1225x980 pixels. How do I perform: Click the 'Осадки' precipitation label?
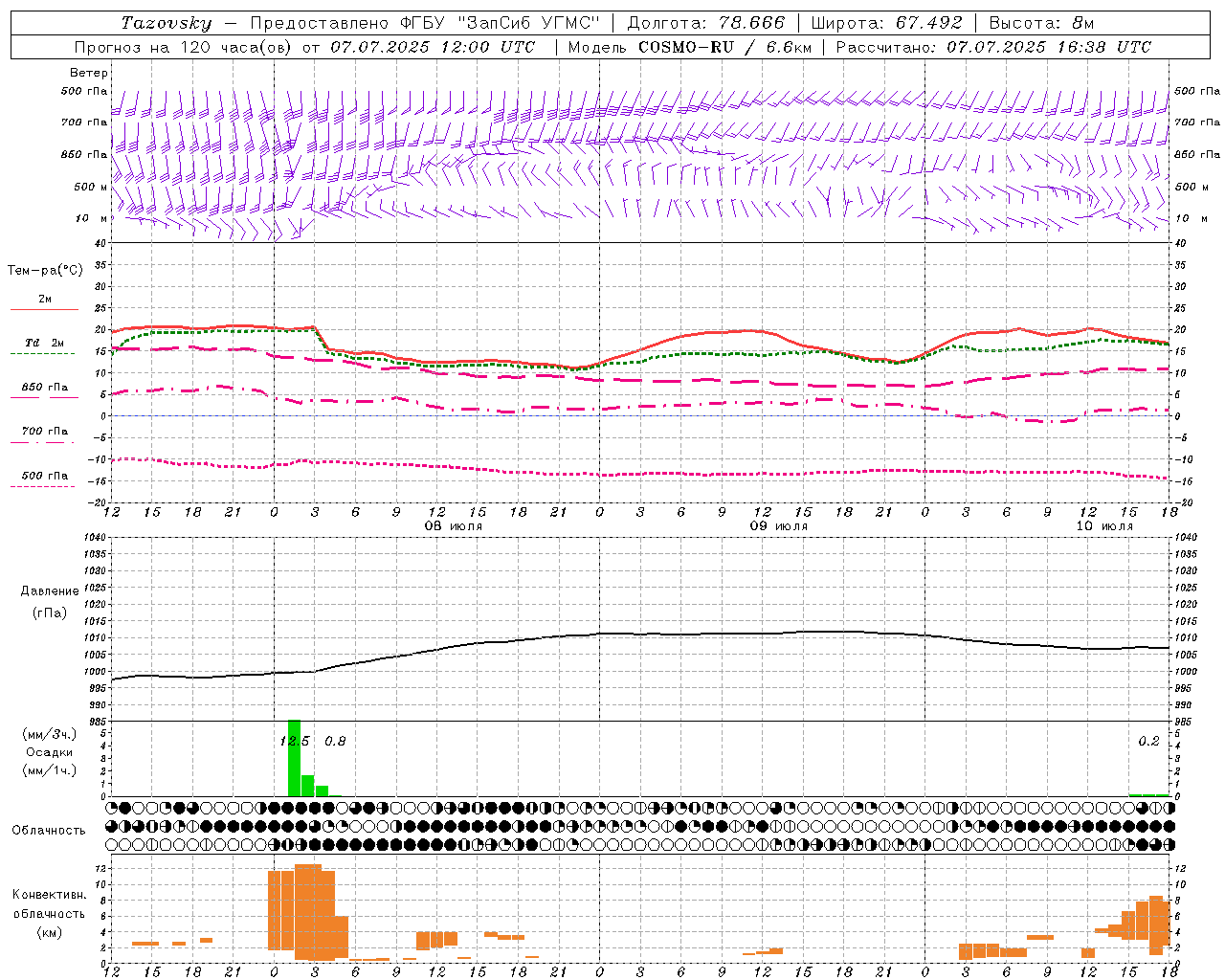point(49,752)
